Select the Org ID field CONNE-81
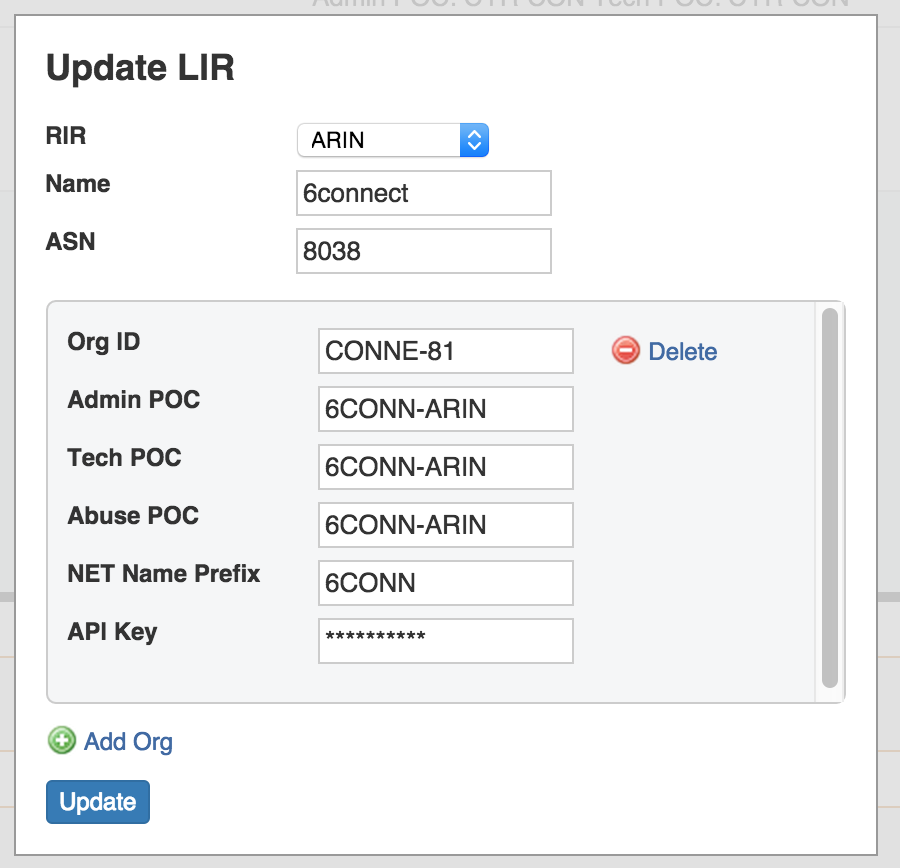 tap(445, 351)
